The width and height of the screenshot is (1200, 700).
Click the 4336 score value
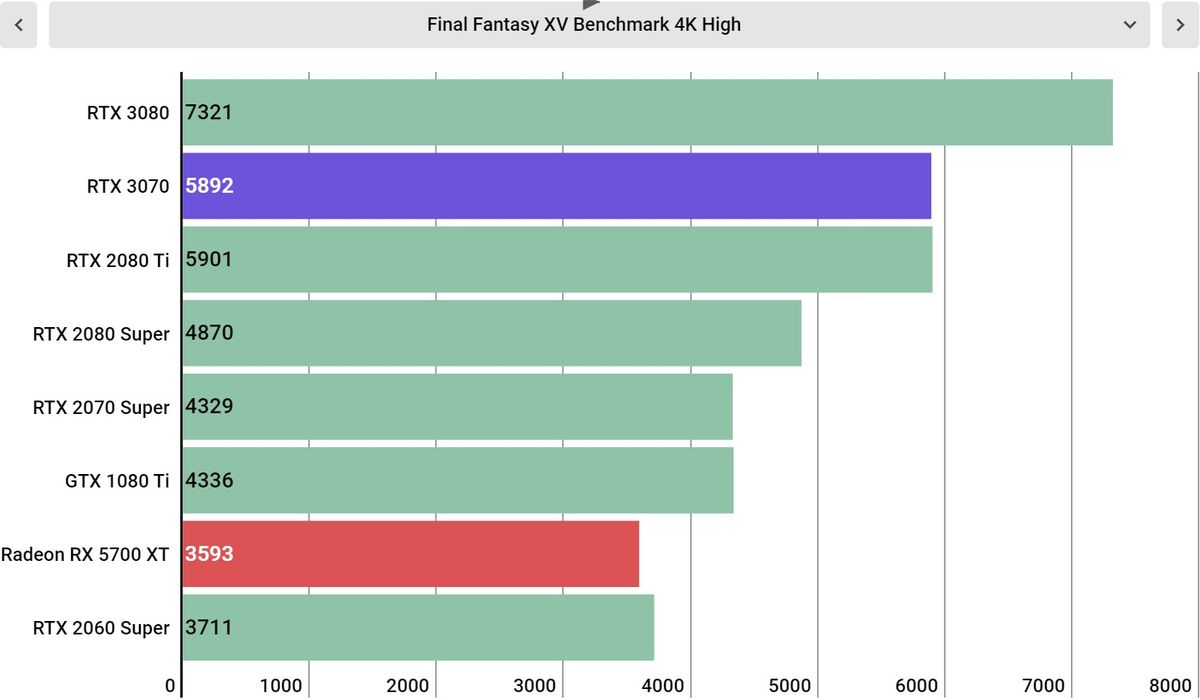[210, 480]
